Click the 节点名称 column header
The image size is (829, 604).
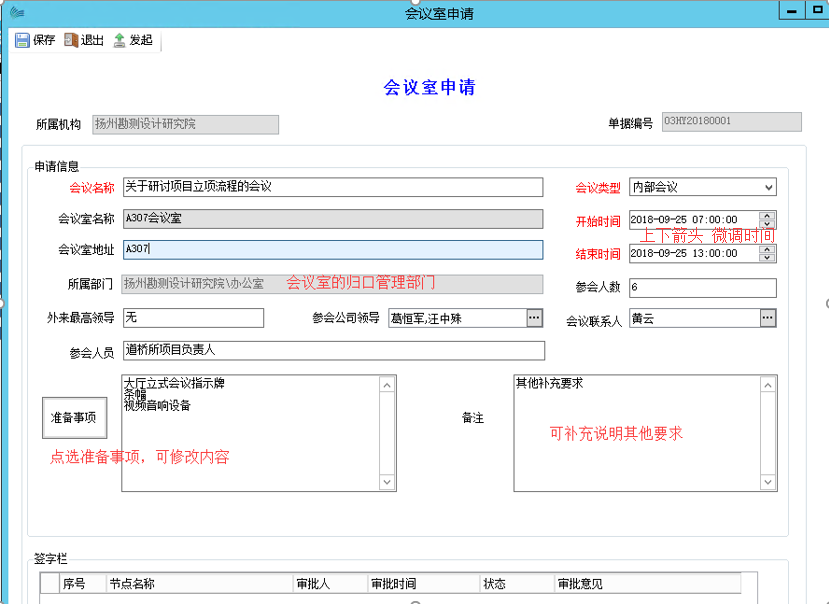click(200, 584)
